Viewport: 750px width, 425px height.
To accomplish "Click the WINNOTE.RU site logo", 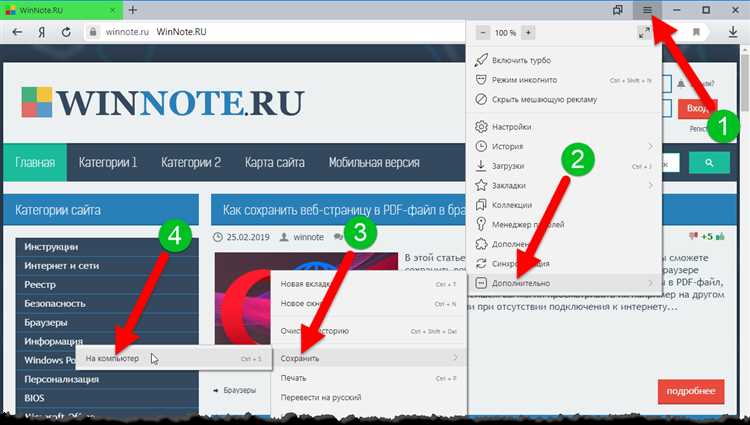I will pos(163,102).
